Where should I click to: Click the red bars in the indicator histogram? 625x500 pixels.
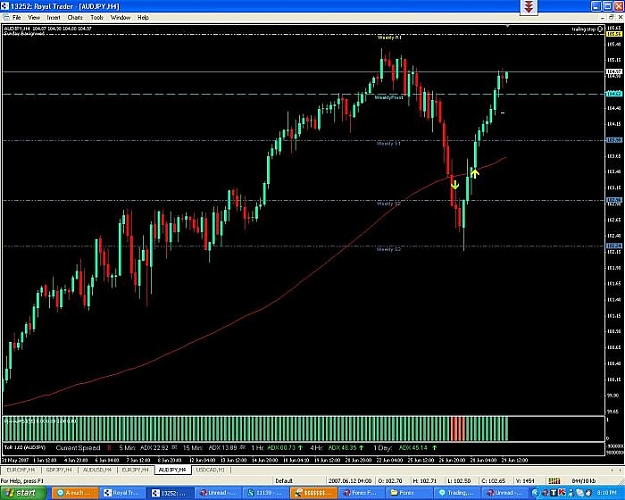(x=458, y=429)
